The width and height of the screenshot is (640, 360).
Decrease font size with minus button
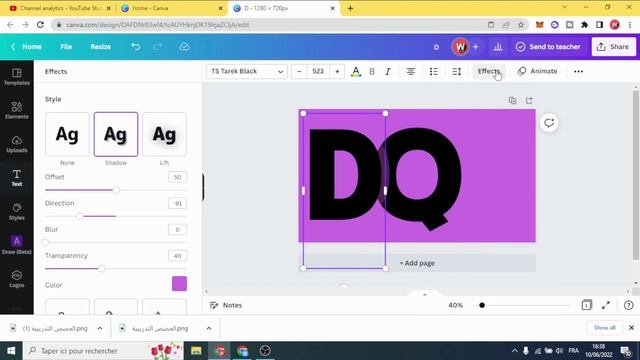tap(299, 71)
